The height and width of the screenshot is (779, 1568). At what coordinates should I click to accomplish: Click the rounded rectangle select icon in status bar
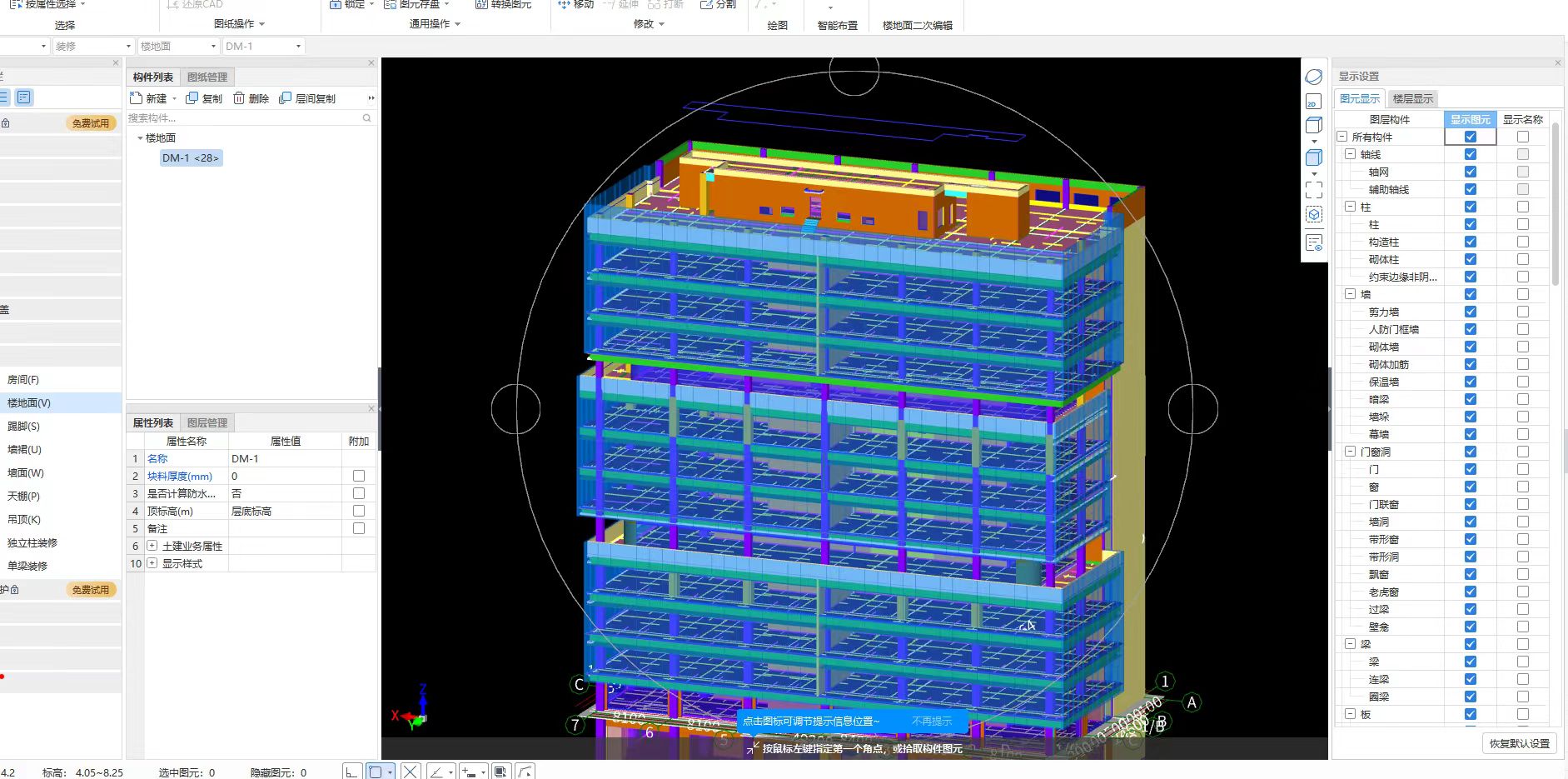click(376, 772)
